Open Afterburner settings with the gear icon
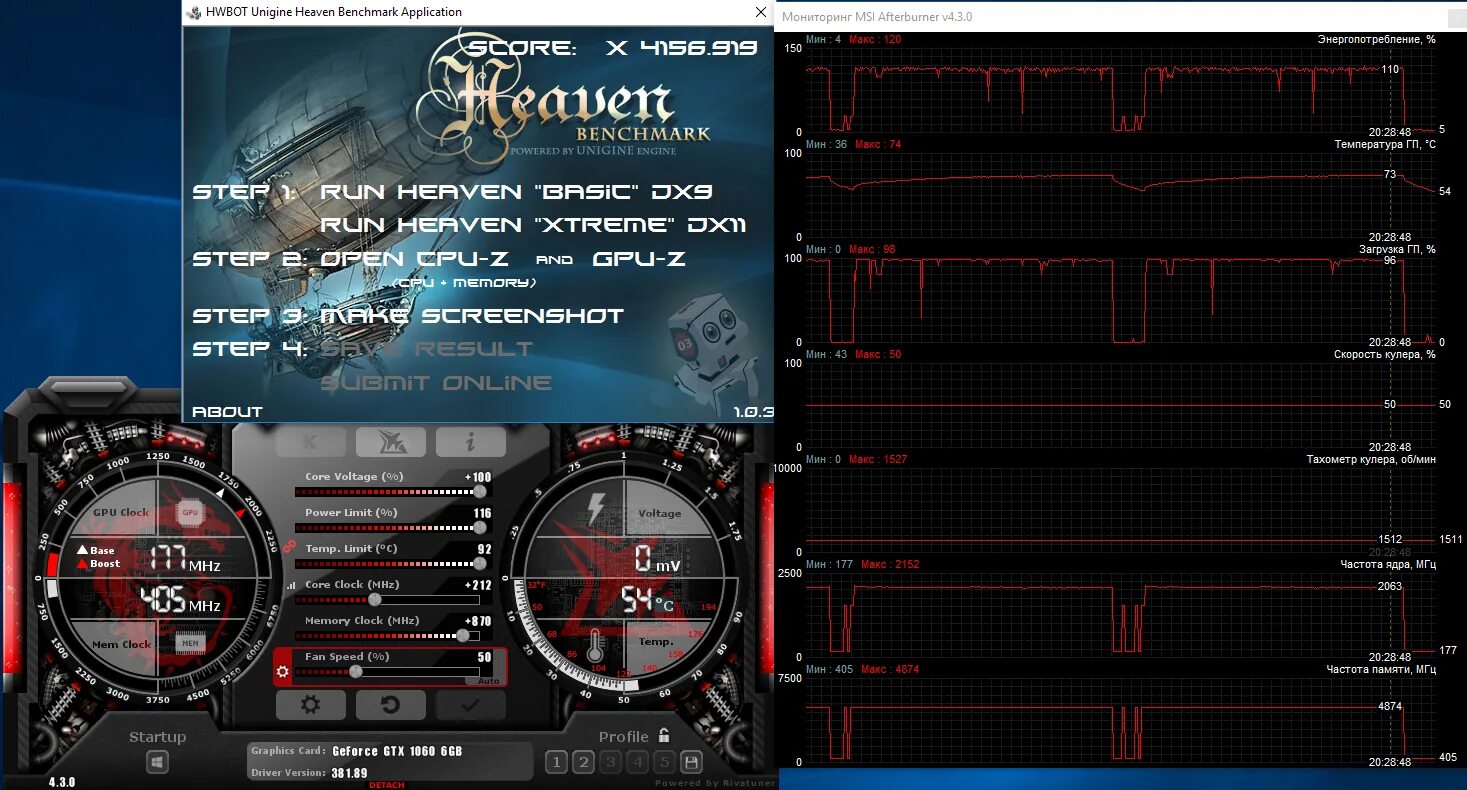The width and height of the screenshot is (1467, 790). [310, 704]
